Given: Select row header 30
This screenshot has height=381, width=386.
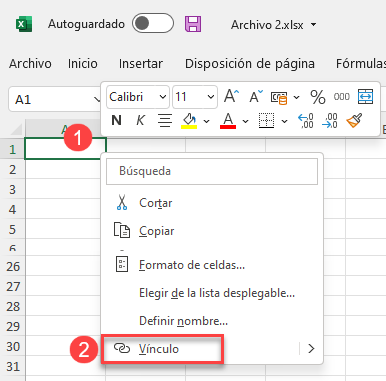Looking at the screenshot, I should click(13, 347).
